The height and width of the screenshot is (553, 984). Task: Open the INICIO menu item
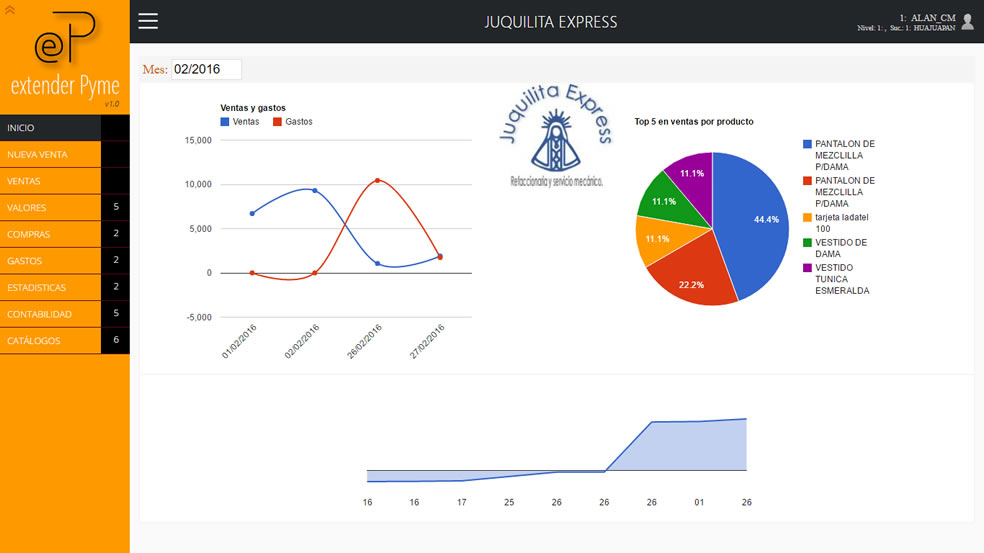coord(50,128)
